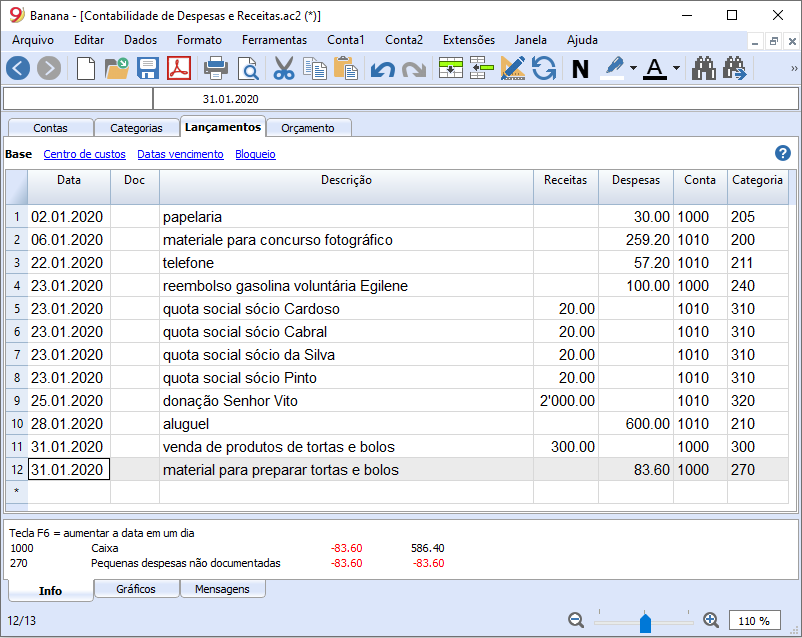Select the Lançamentos tab
The height and width of the screenshot is (638, 802).
click(x=222, y=127)
